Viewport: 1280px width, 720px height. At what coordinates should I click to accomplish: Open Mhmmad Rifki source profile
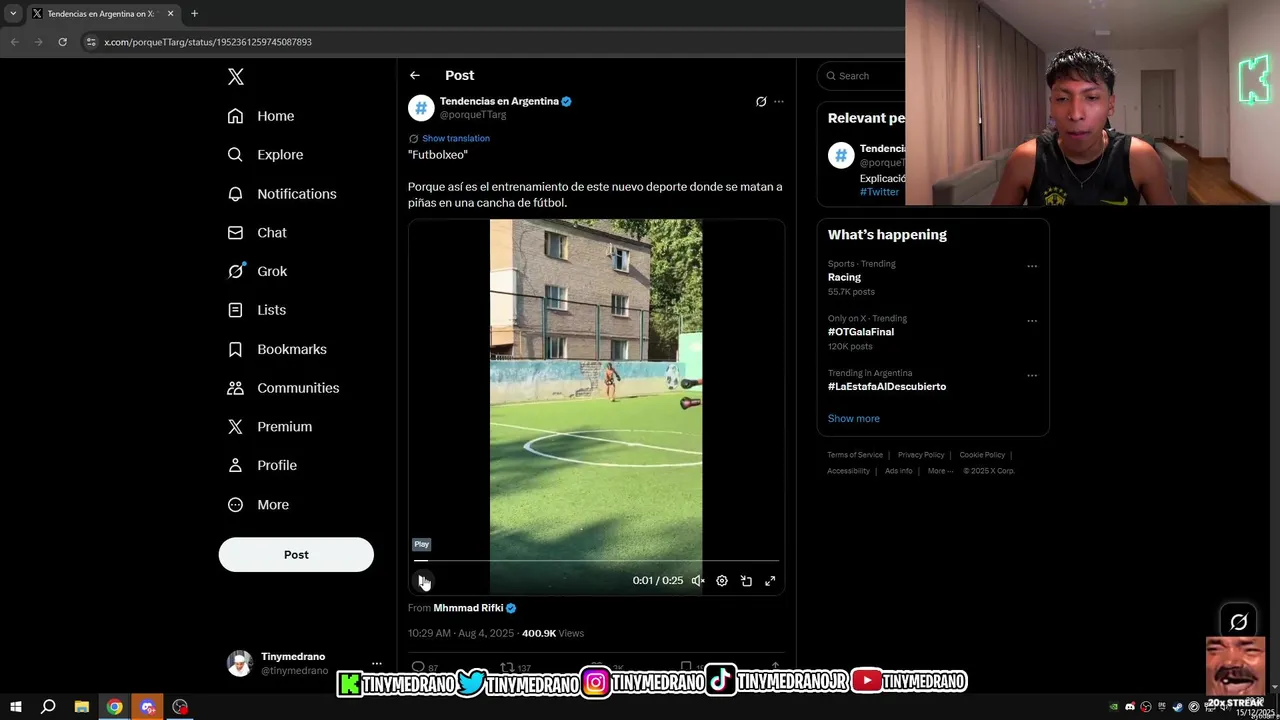(468, 608)
